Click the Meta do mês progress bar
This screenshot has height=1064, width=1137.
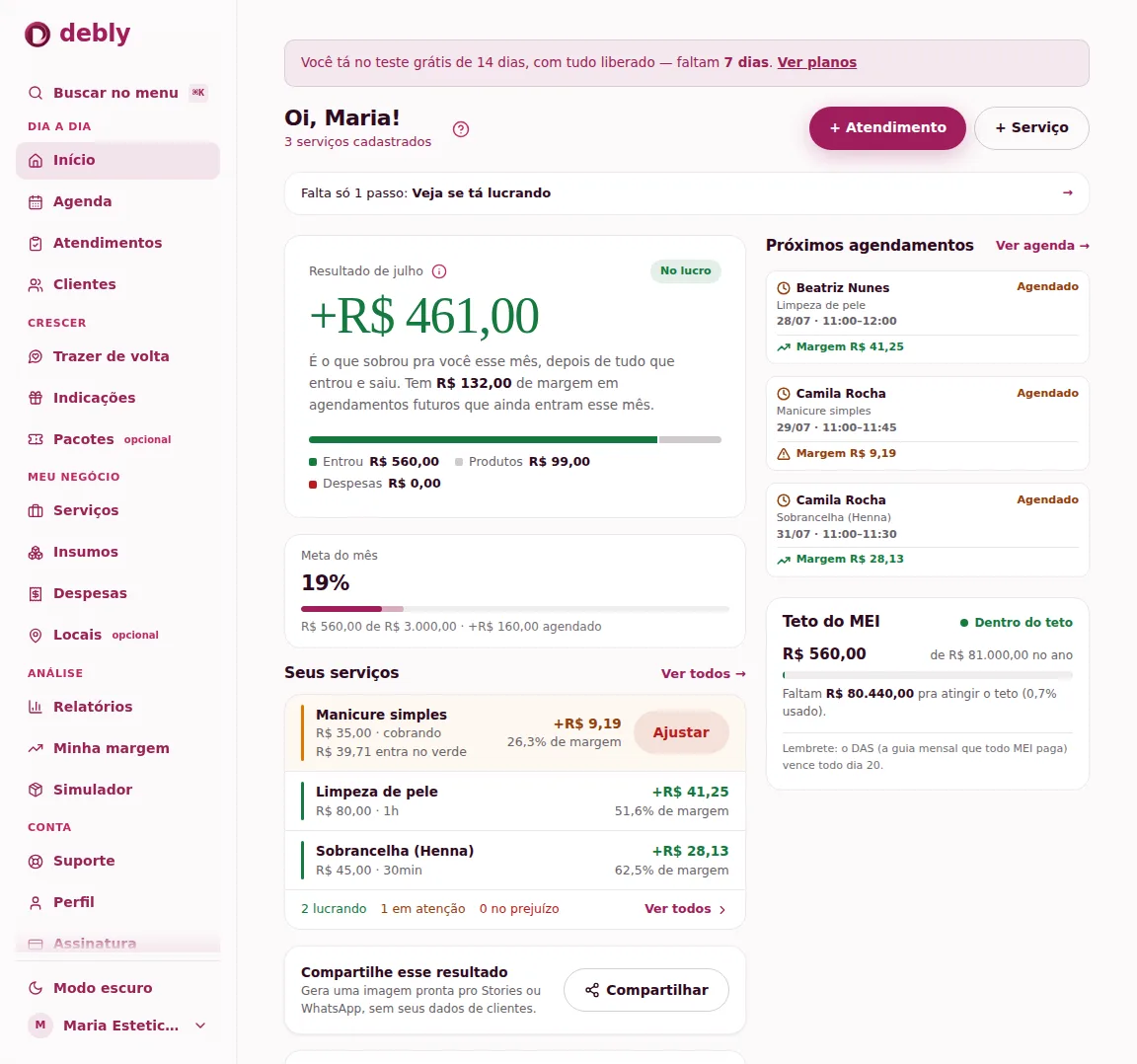coord(515,609)
